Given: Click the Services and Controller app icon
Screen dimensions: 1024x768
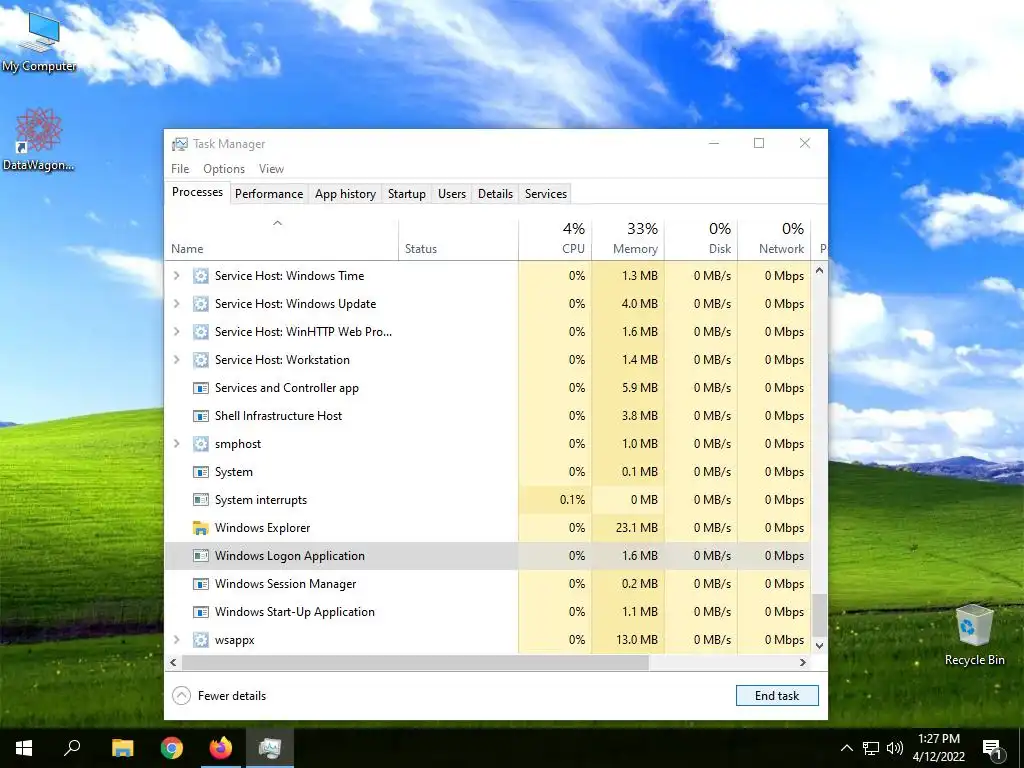Looking at the screenshot, I should point(200,388).
